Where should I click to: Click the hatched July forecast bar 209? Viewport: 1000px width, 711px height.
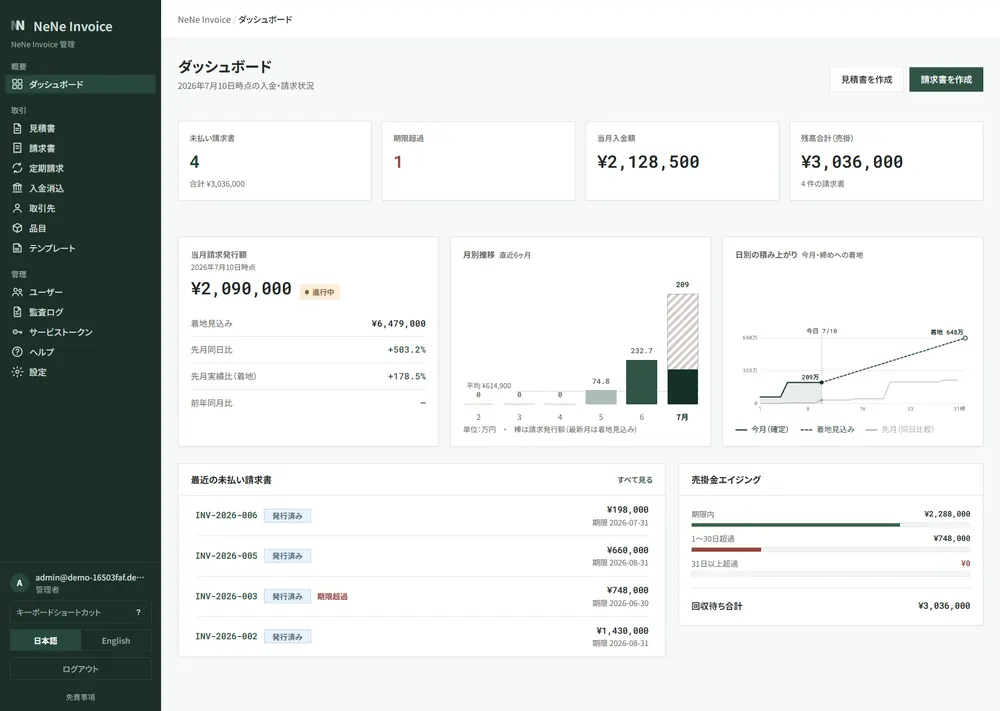[x=682, y=332]
